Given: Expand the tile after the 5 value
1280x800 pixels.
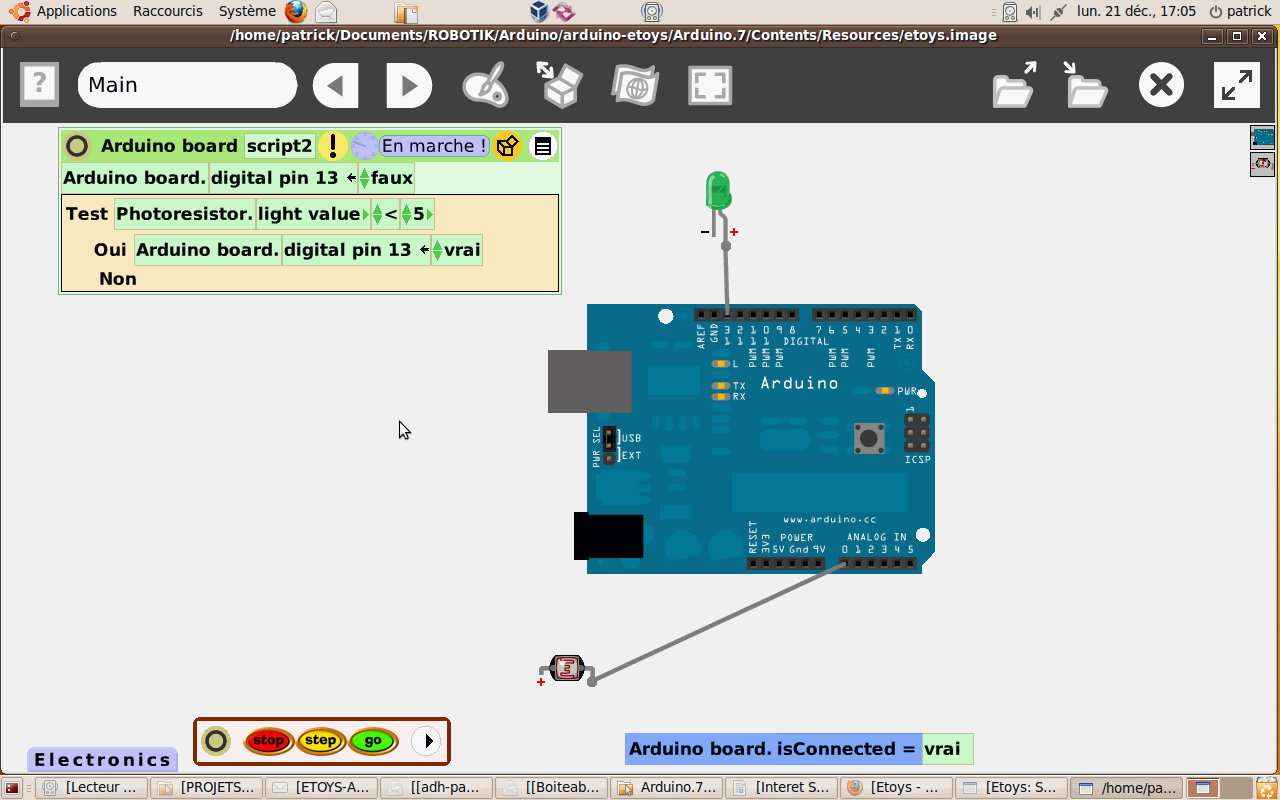Looking at the screenshot, I should [x=430, y=214].
